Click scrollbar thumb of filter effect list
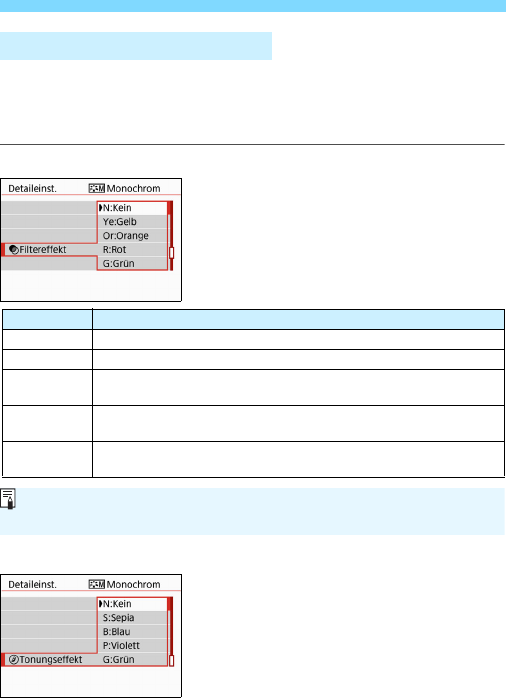 pos(172,253)
